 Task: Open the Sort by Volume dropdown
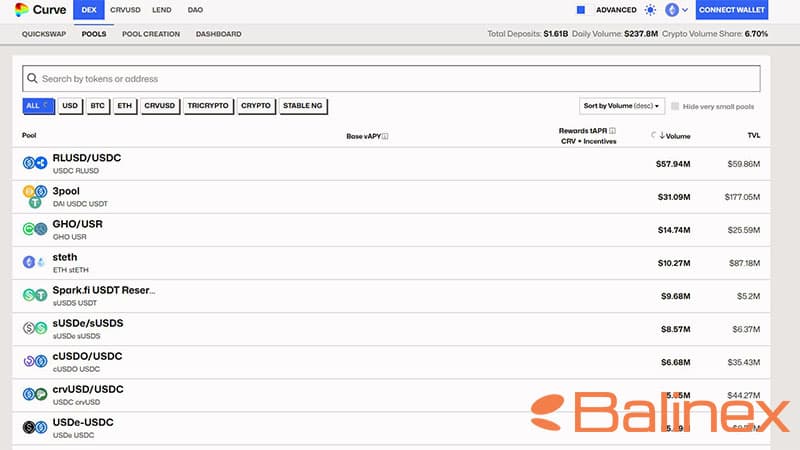tap(622, 106)
